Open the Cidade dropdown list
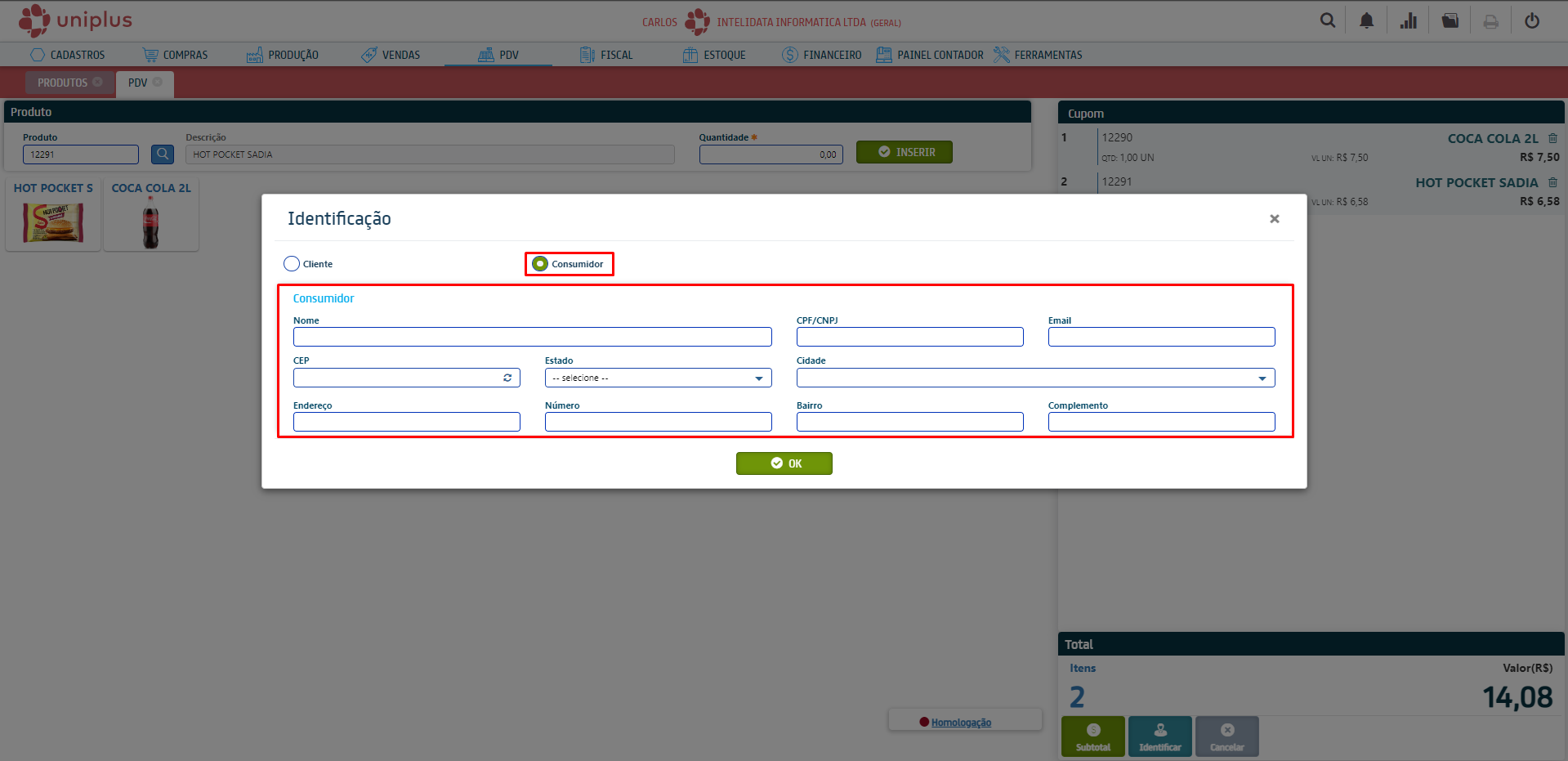Image resolution: width=1568 pixels, height=761 pixels. (x=1034, y=378)
